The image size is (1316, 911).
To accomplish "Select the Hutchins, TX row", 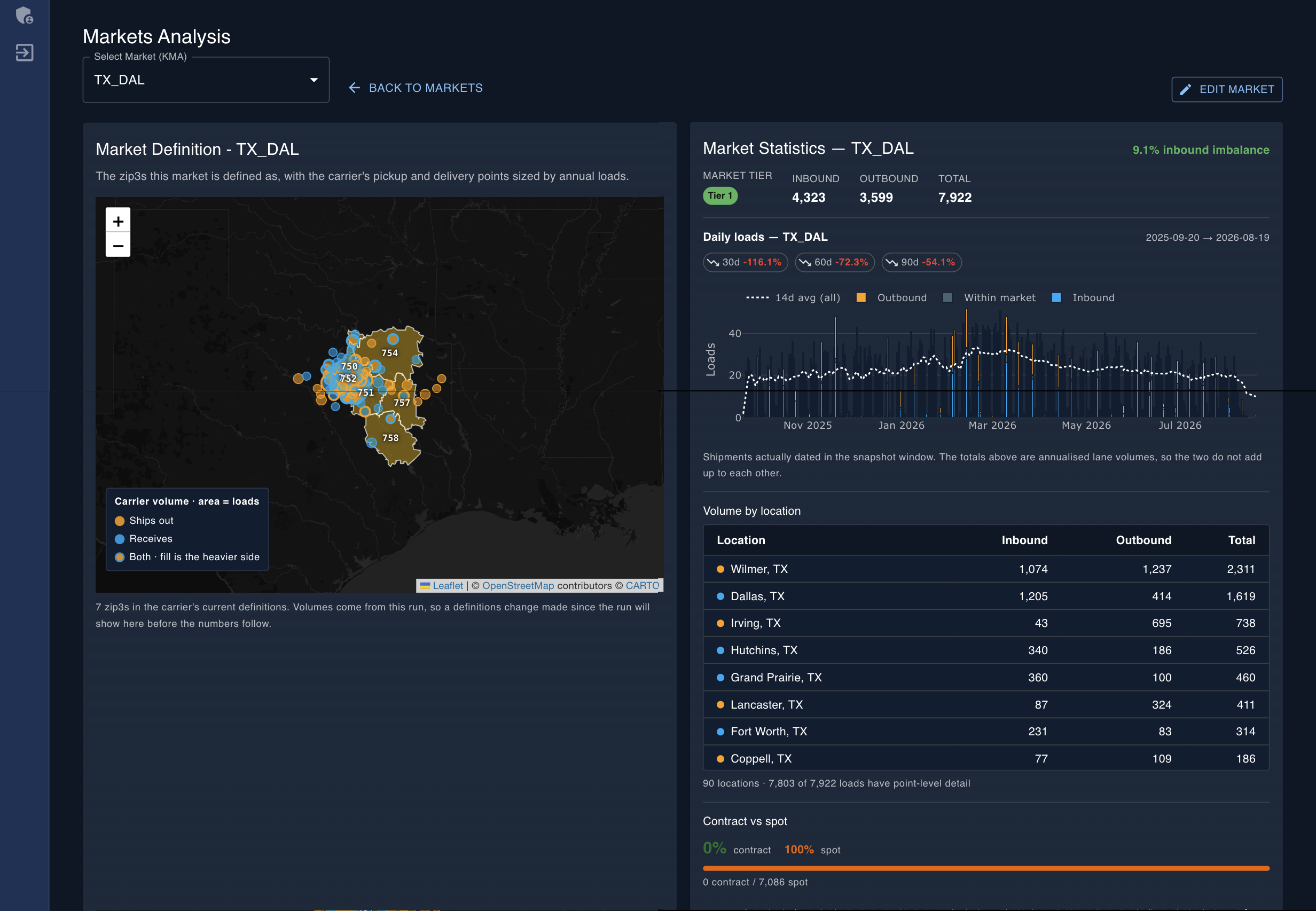I will (x=986, y=651).
